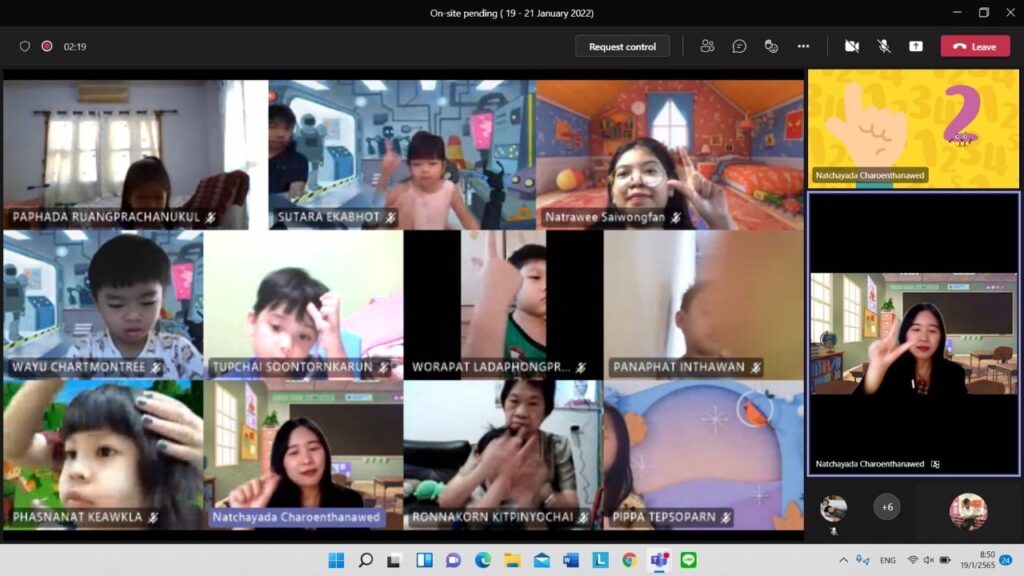Click the Request control button
This screenshot has height=576, width=1024.
(622, 46)
